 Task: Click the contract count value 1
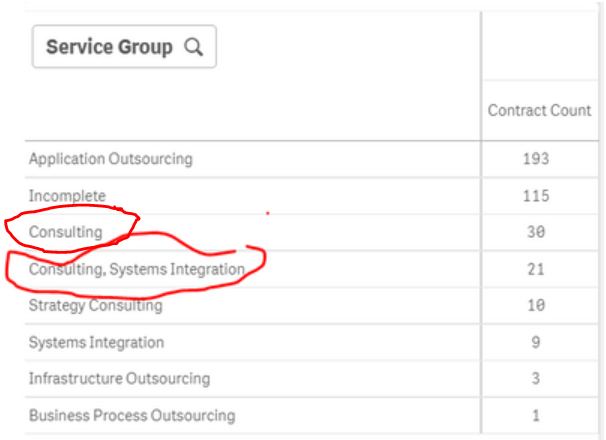pyautogui.click(x=536, y=415)
